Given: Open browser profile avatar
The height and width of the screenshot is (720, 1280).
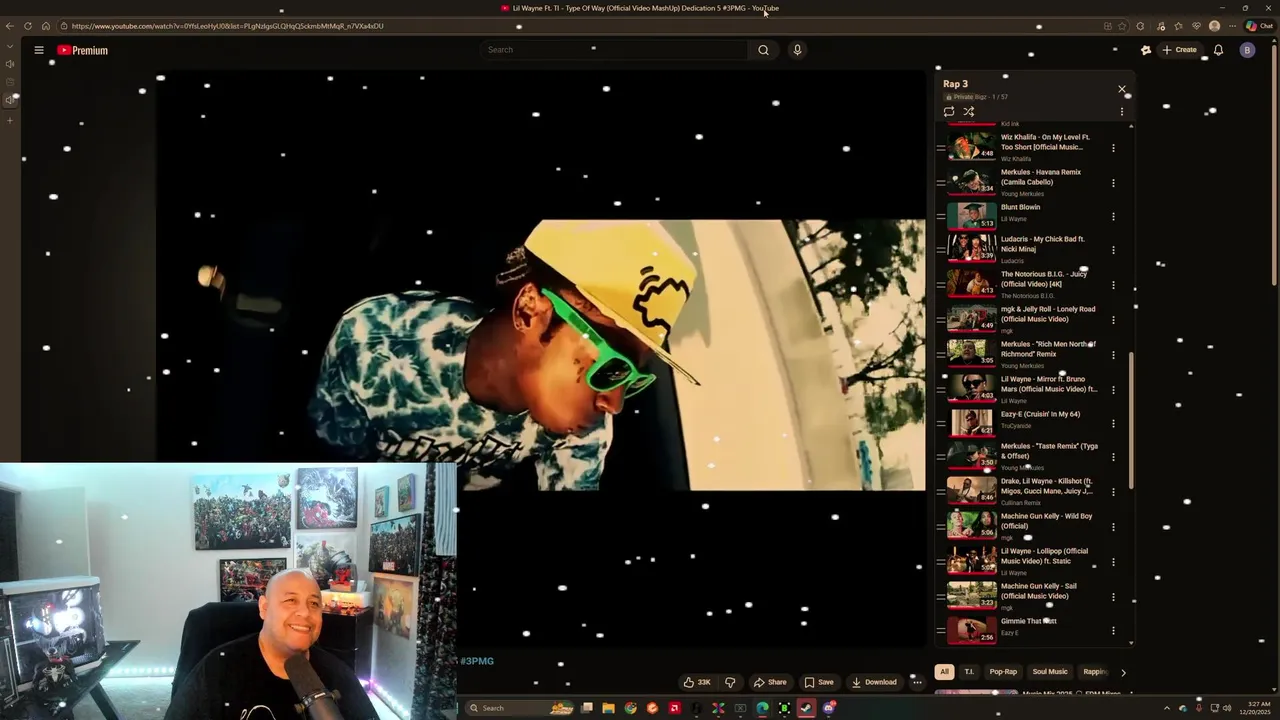Looking at the screenshot, I should click(1214, 26).
